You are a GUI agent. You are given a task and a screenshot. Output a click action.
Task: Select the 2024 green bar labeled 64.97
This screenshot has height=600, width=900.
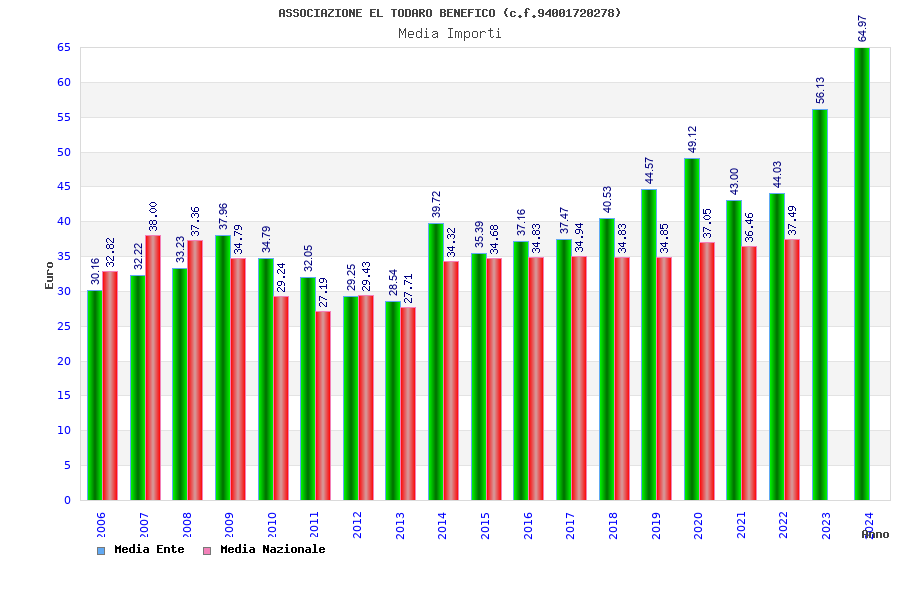click(862, 274)
